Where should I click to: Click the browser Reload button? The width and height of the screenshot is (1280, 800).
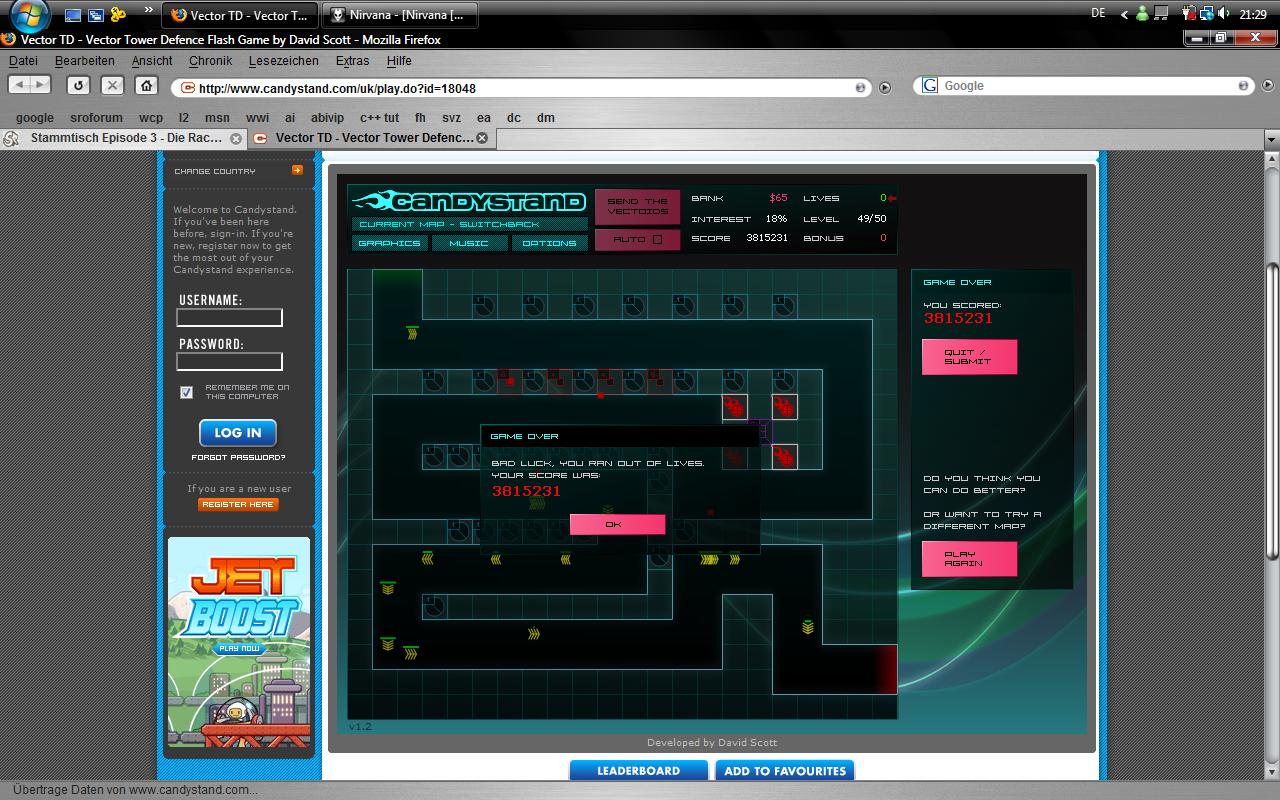78,86
